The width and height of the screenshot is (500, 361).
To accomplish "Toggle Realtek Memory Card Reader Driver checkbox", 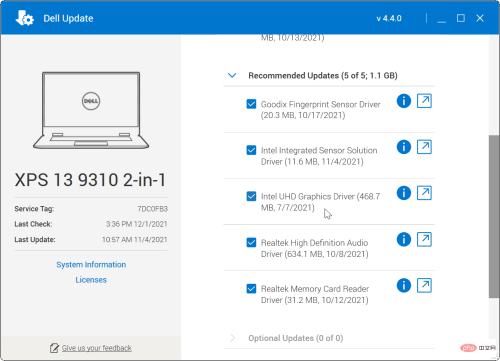I will tap(251, 288).
